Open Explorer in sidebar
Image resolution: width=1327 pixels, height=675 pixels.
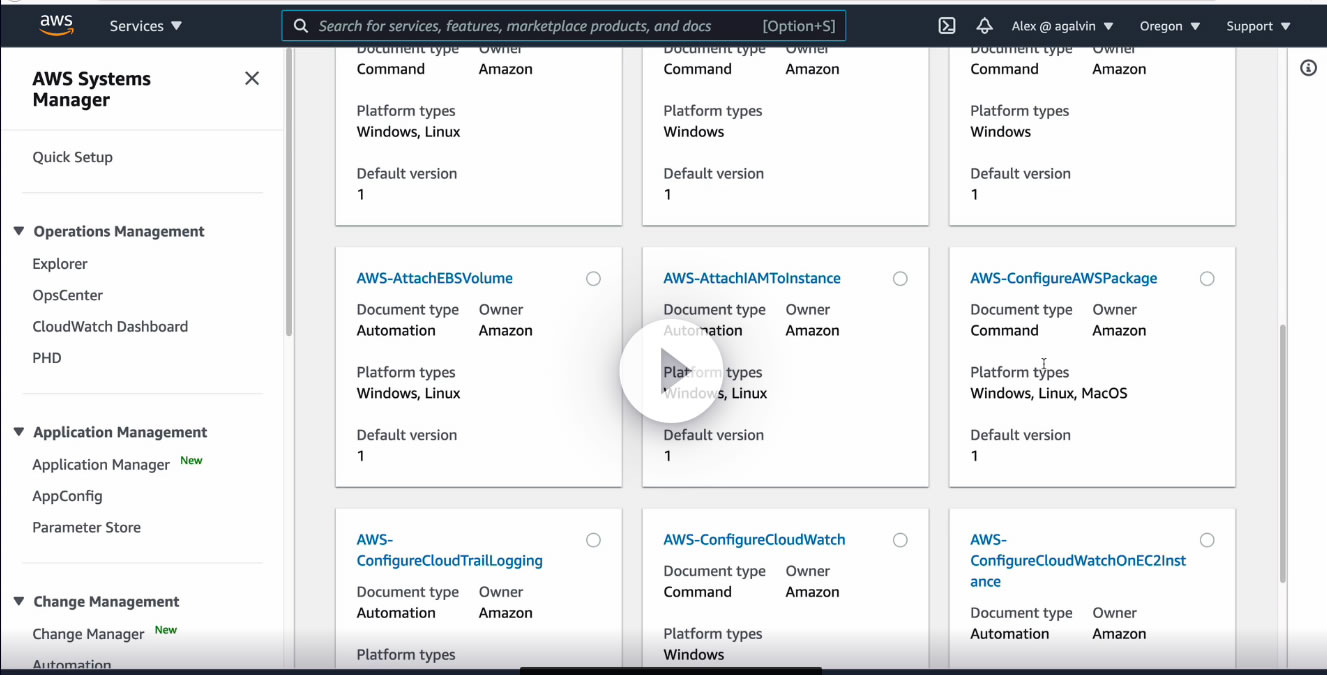(x=60, y=264)
